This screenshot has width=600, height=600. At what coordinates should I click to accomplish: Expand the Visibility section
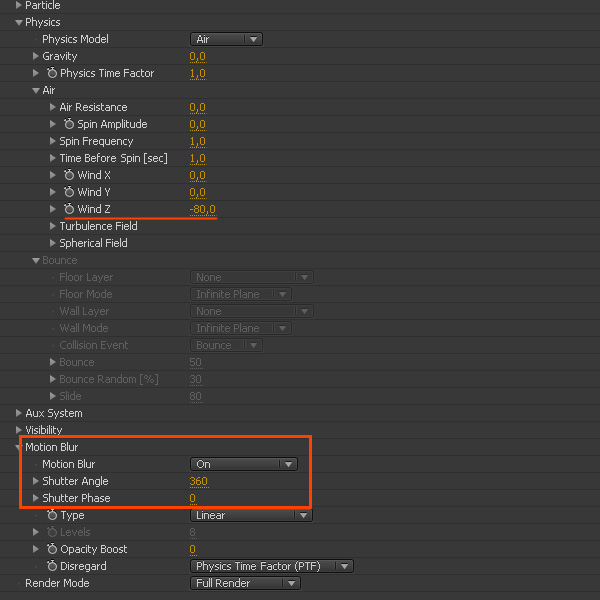pos(19,430)
